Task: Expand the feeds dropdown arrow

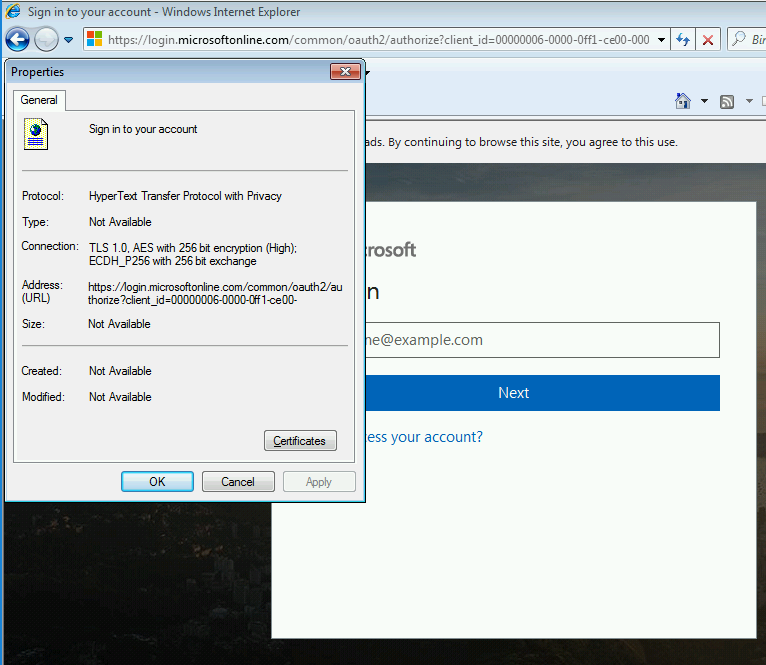Action: coord(749,101)
